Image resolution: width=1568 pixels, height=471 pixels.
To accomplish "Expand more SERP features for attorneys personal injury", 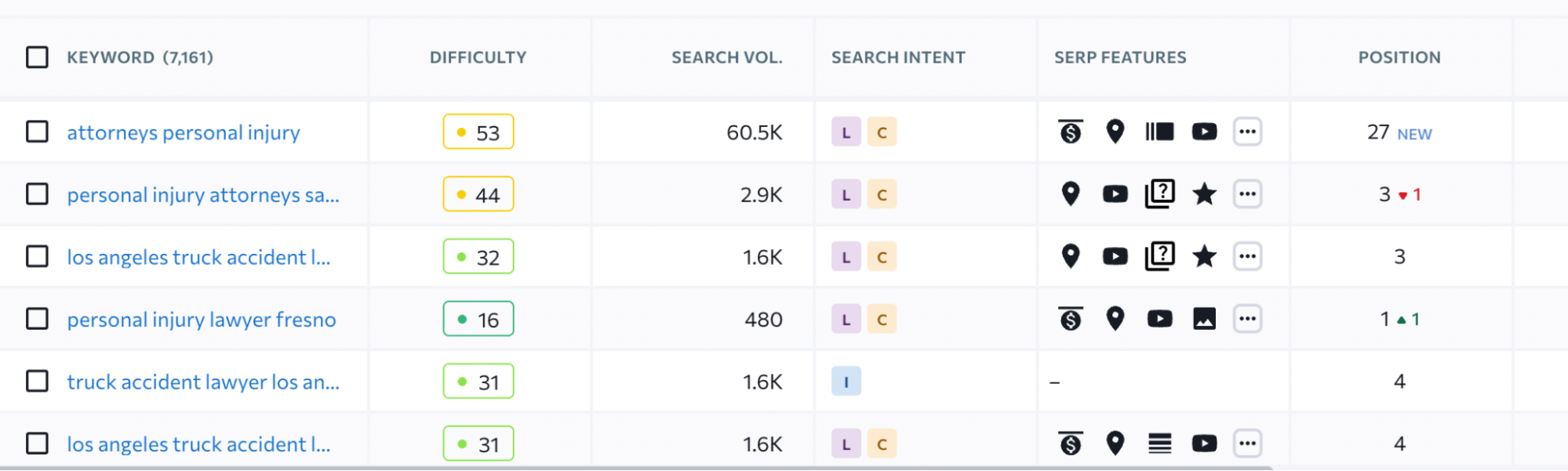I will point(1247,132).
